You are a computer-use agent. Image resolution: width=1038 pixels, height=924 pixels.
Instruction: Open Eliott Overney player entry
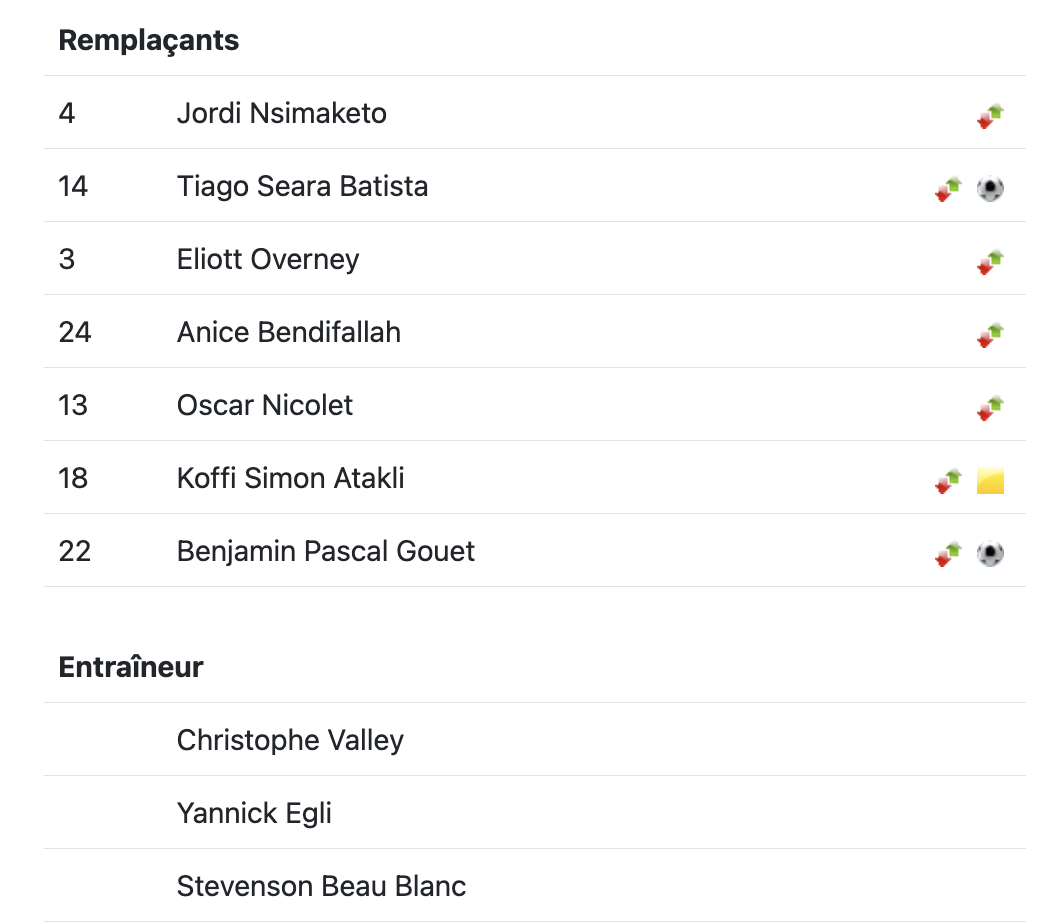[267, 259]
